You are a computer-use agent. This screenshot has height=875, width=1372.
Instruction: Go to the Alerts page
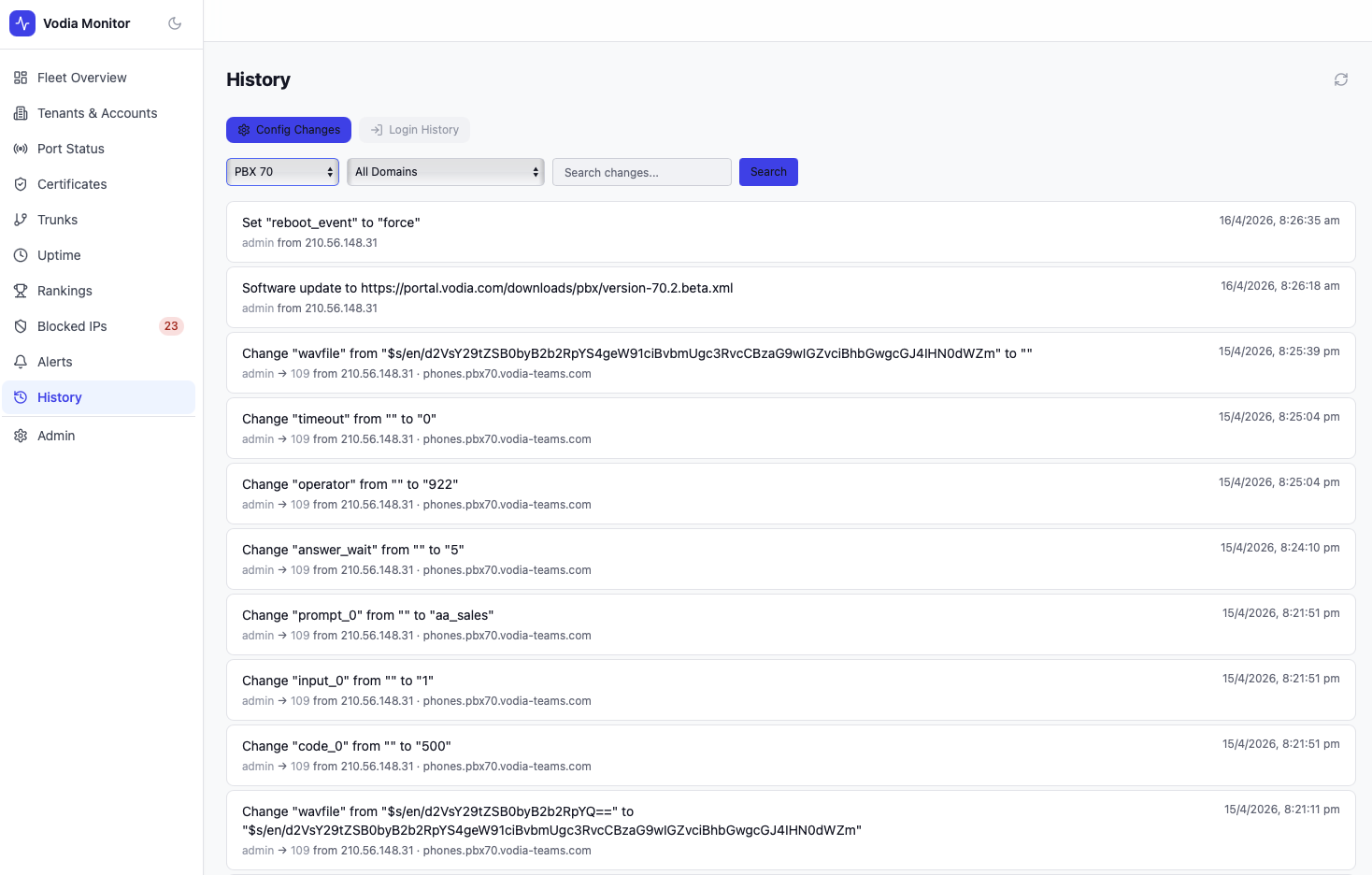pos(54,362)
